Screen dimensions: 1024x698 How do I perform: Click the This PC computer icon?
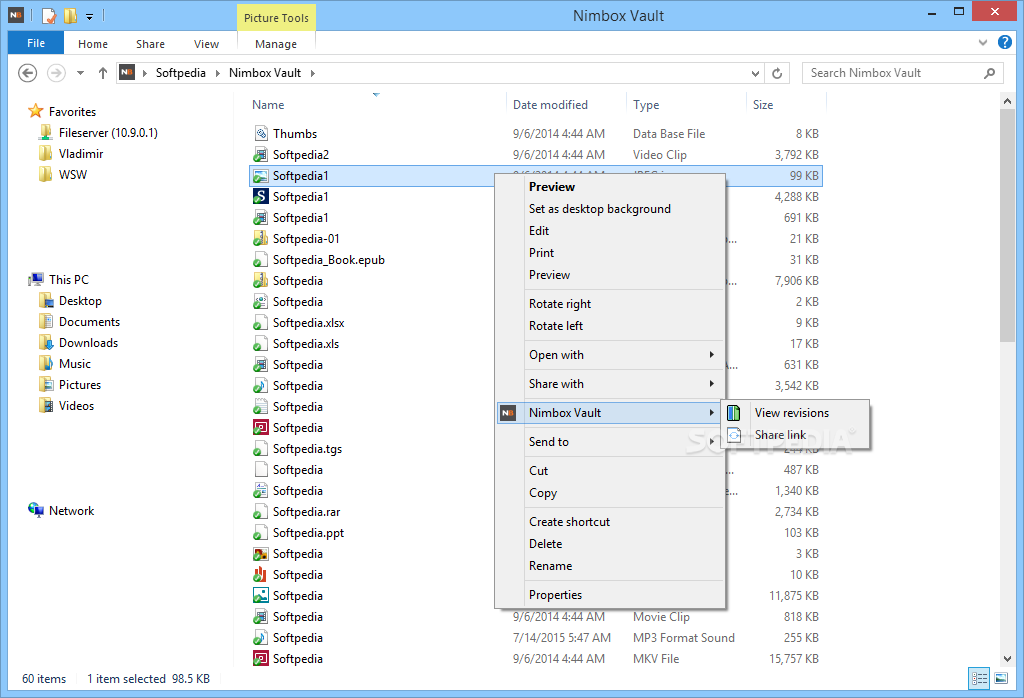pyautogui.click(x=36, y=279)
